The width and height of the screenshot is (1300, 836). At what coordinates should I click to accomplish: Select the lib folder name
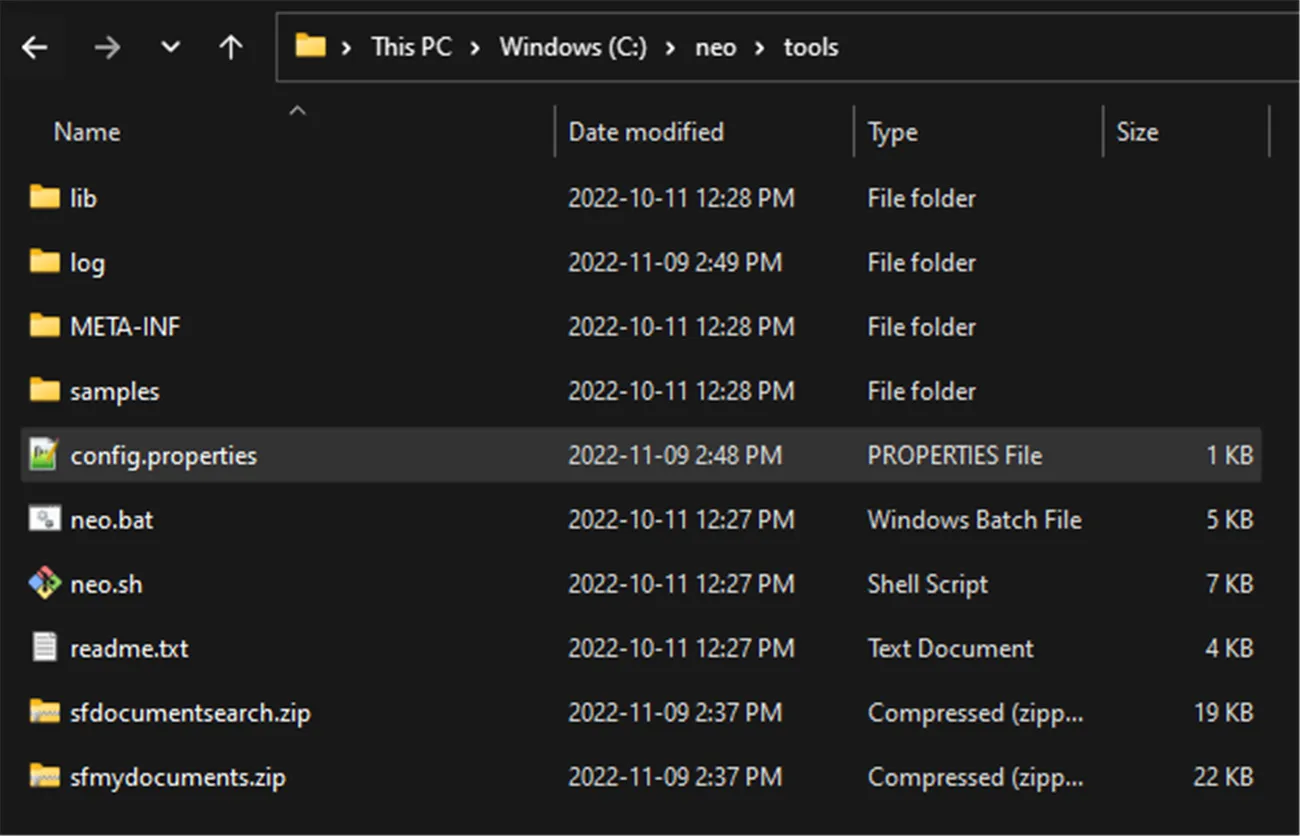point(84,198)
